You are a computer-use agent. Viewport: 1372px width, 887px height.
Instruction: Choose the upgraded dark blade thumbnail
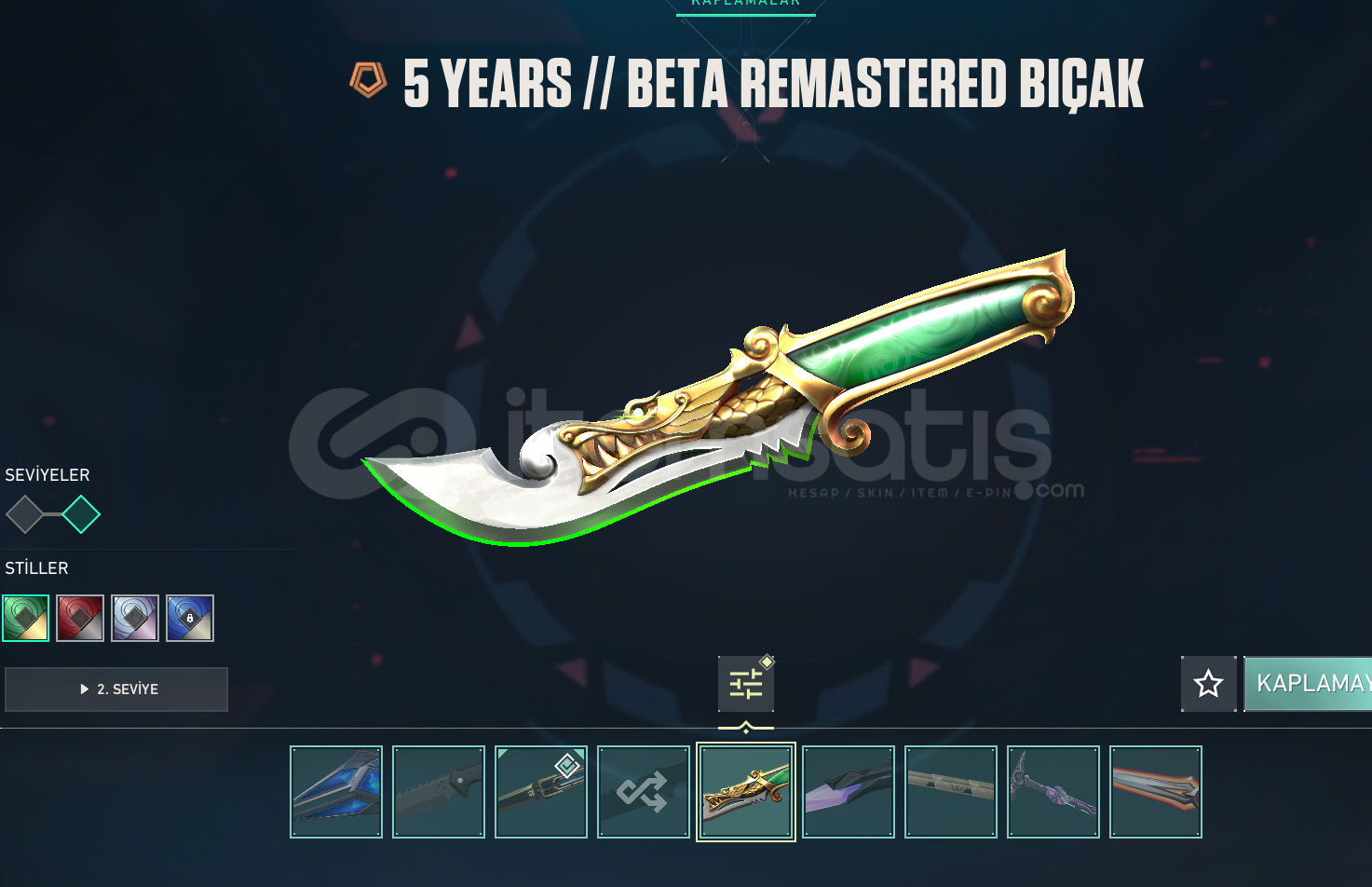pos(541,792)
